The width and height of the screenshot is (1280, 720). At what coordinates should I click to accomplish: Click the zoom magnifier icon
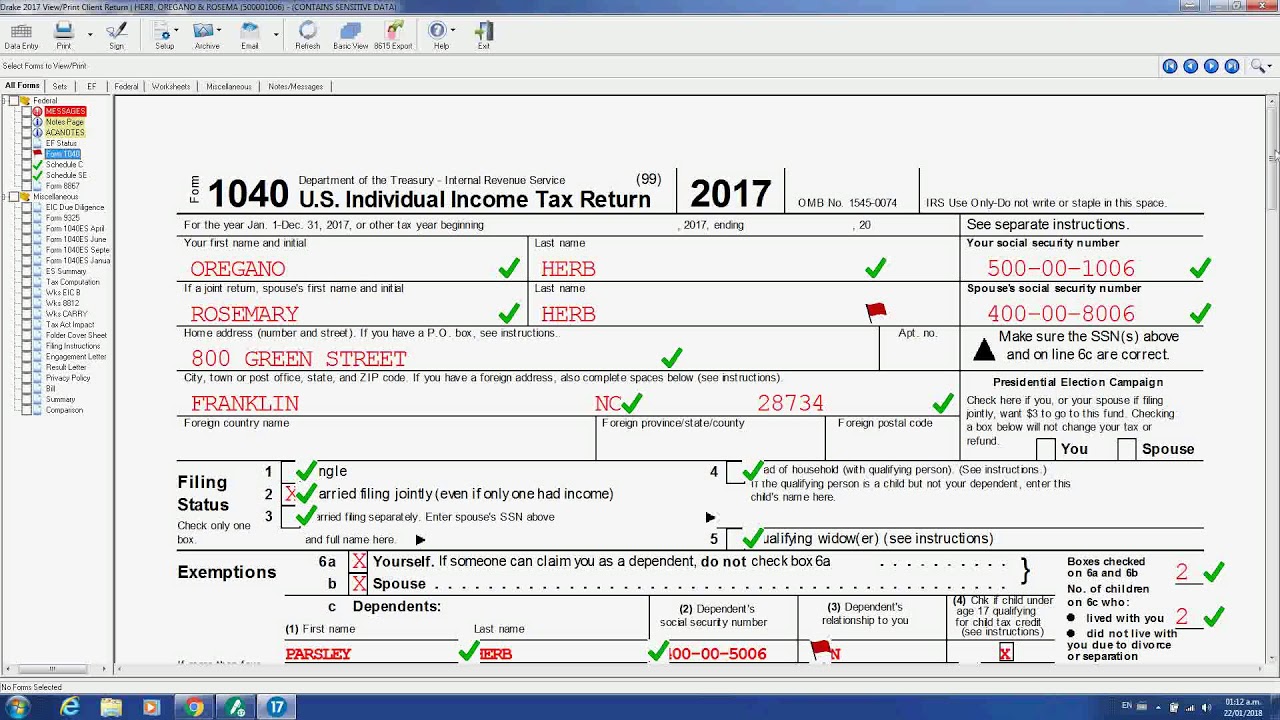[1257, 66]
